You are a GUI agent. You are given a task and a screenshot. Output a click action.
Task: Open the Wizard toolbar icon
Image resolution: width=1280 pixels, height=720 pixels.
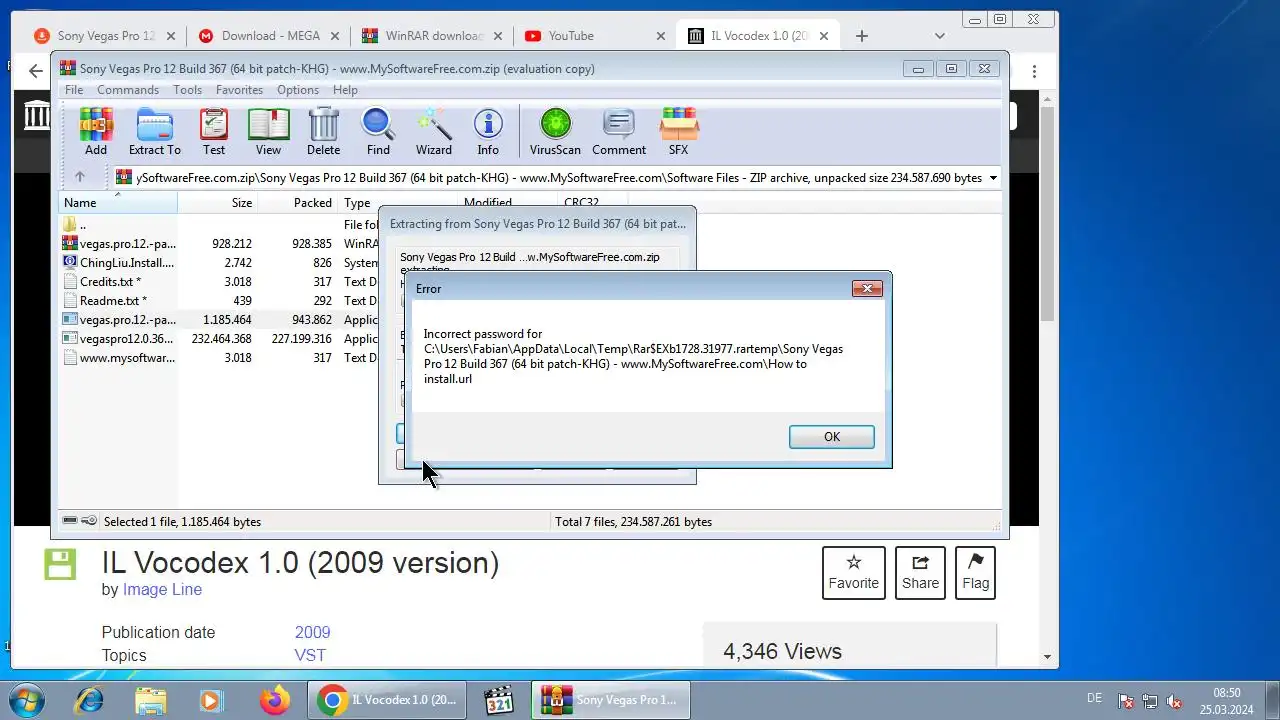[433, 132]
